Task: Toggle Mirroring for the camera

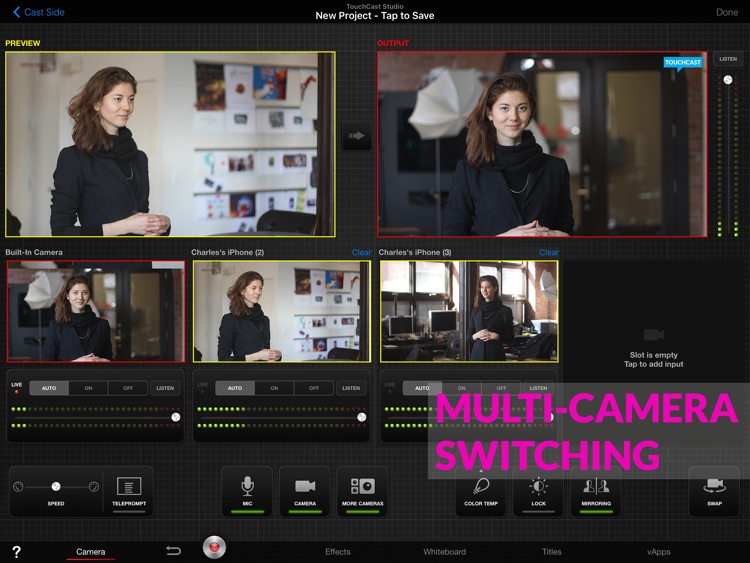Action: click(596, 492)
